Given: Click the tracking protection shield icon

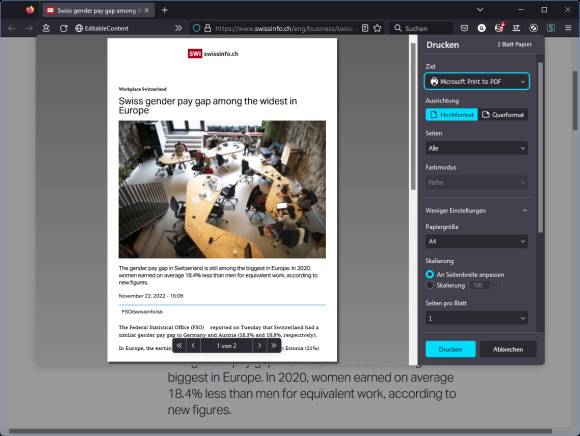Looking at the screenshot, I should [196, 28].
